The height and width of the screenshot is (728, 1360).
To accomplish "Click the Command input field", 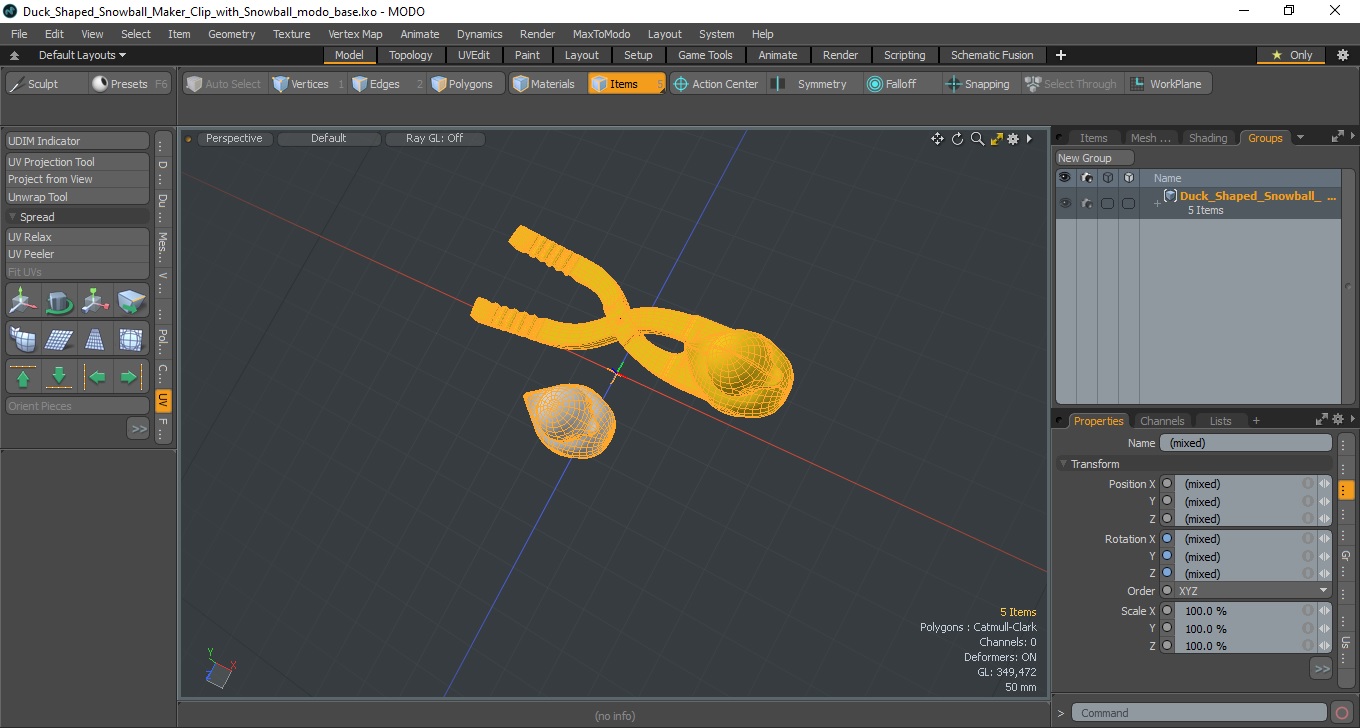I will pos(1201,713).
